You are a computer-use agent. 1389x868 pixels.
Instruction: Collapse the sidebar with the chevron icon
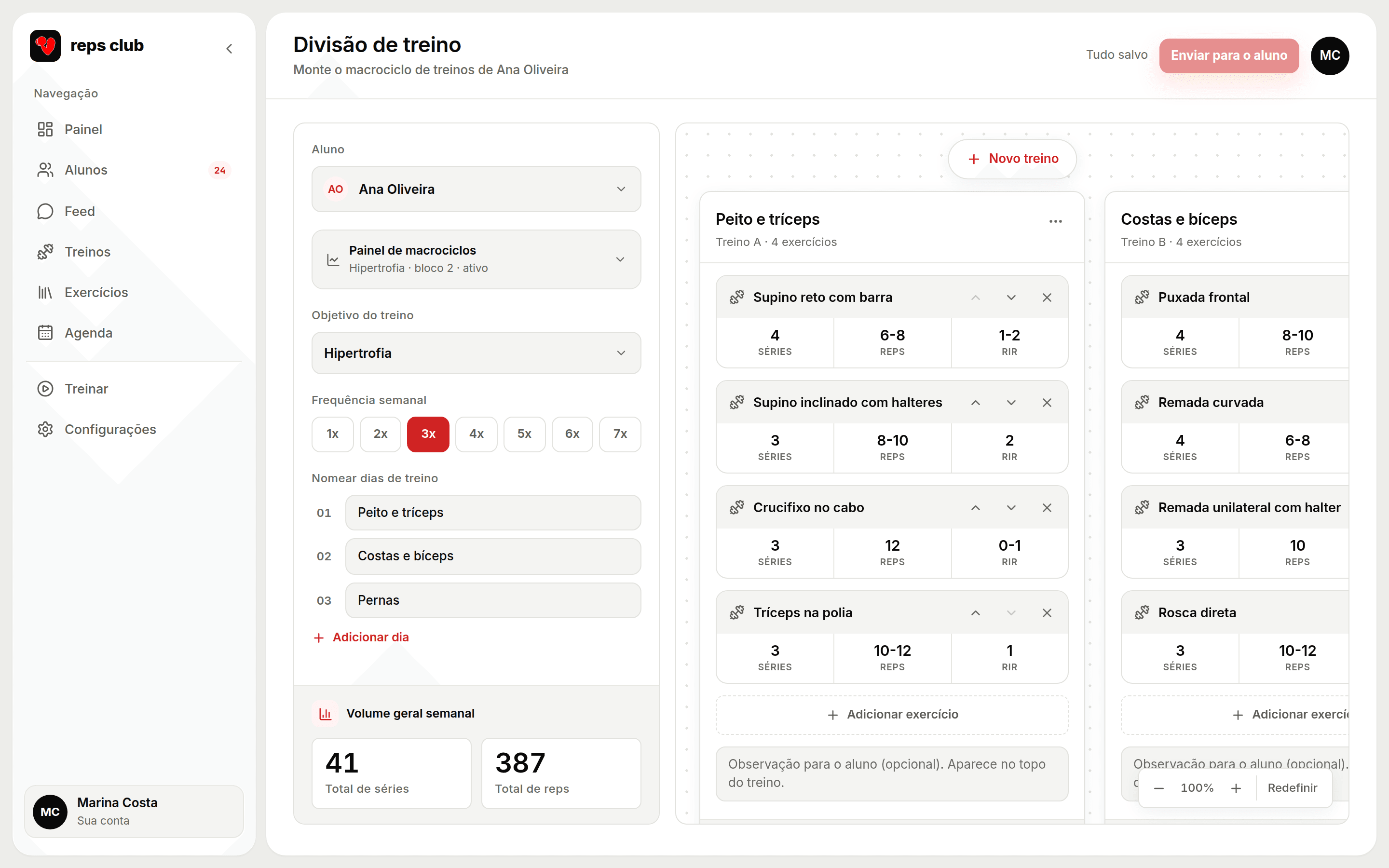click(x=229, y=49)
